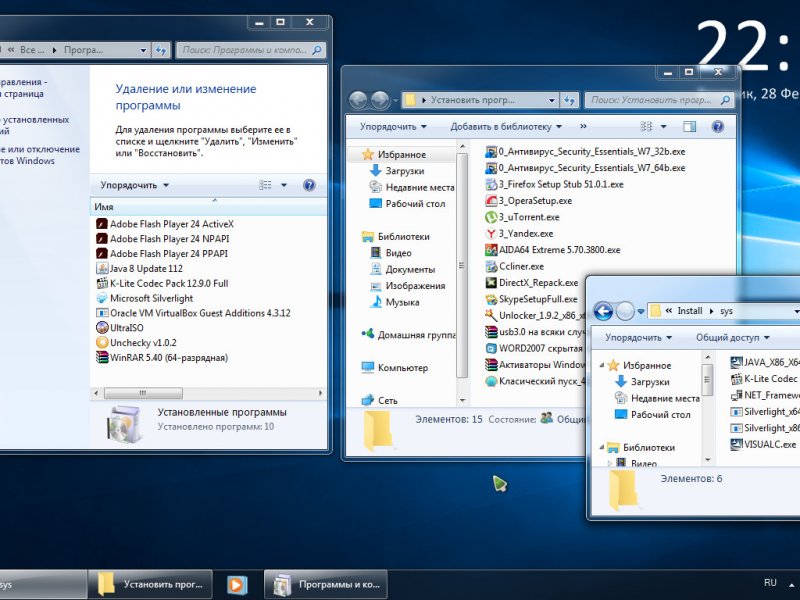Click the WinRAR 5.40 books icon

click(x=102, y=357)
